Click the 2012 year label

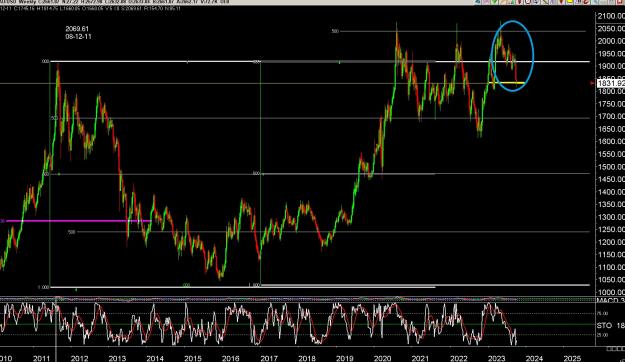pos(79,358)
